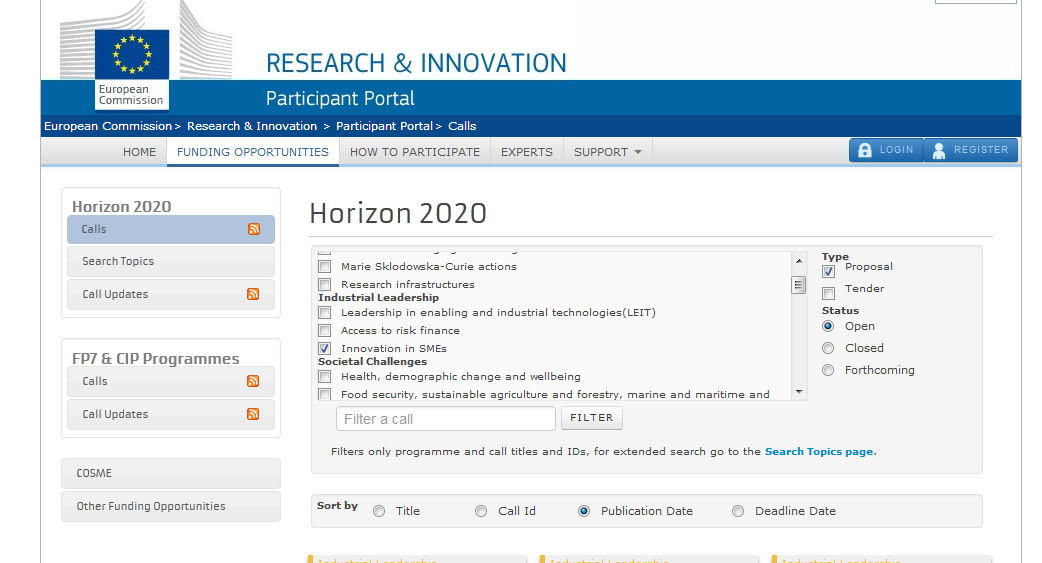Click the padlock icon on Login

(865, 150)
